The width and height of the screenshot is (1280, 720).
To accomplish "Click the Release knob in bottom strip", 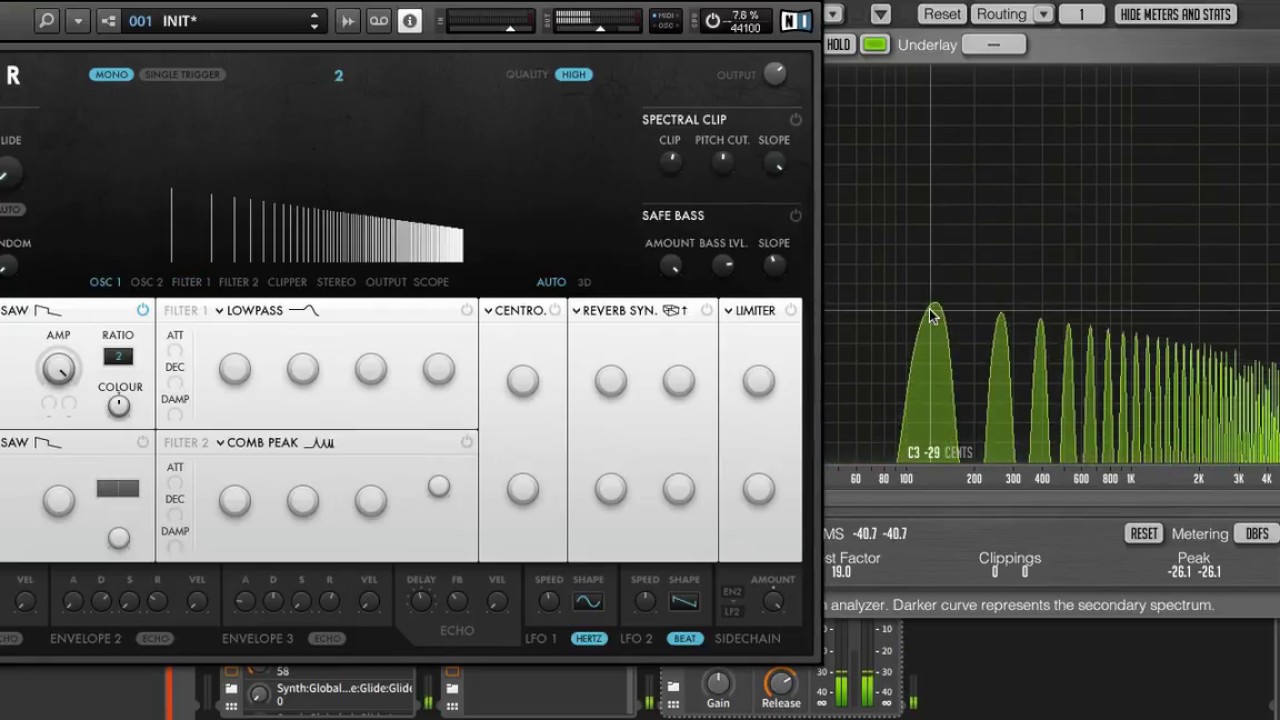I will tap(780, 683).
